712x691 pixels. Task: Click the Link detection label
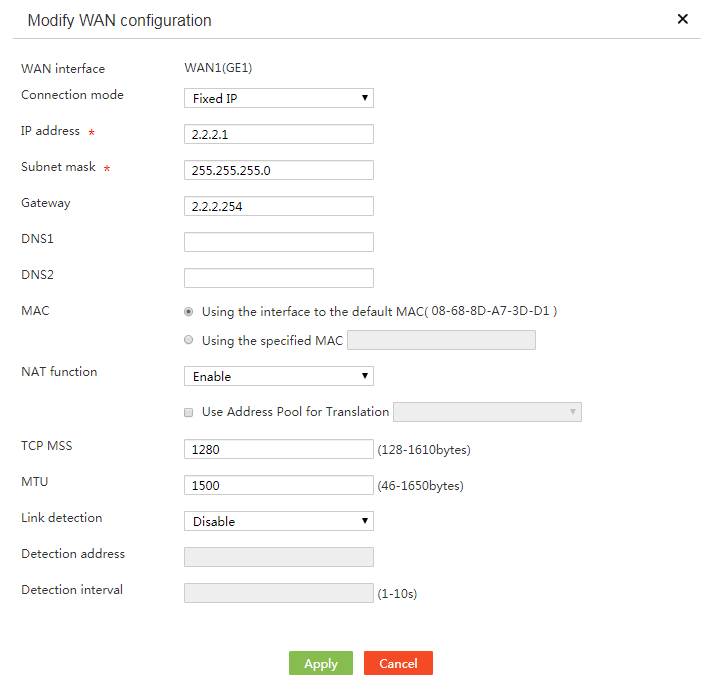(61, 518)
